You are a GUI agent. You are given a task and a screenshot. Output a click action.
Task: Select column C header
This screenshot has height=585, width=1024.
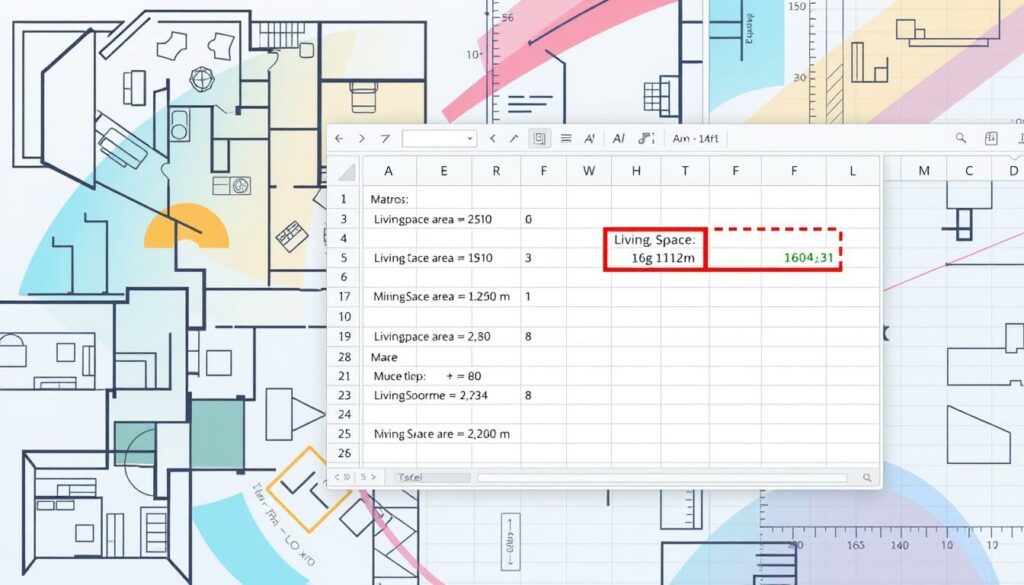point(969,171)
